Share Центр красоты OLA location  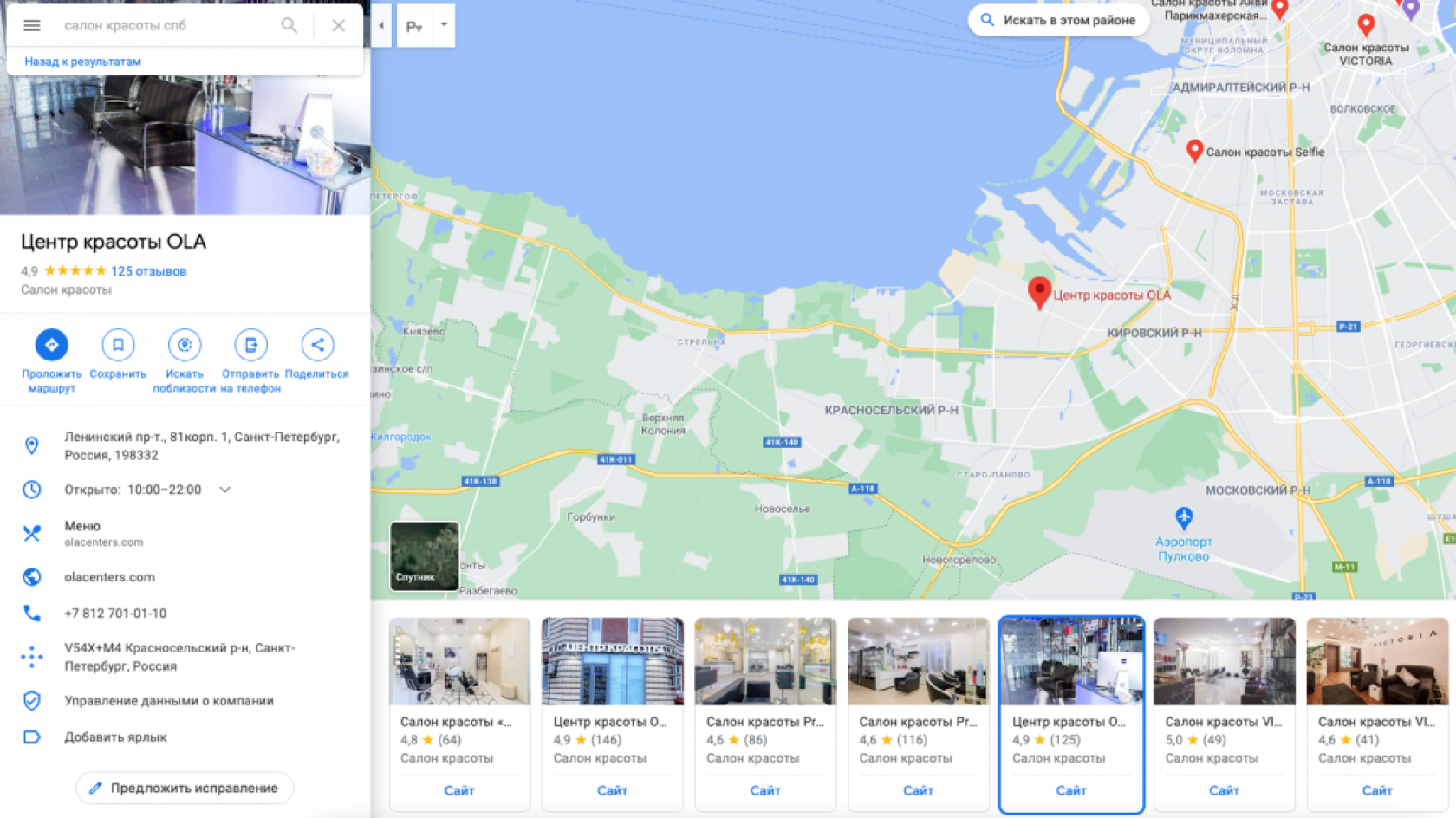317,345
